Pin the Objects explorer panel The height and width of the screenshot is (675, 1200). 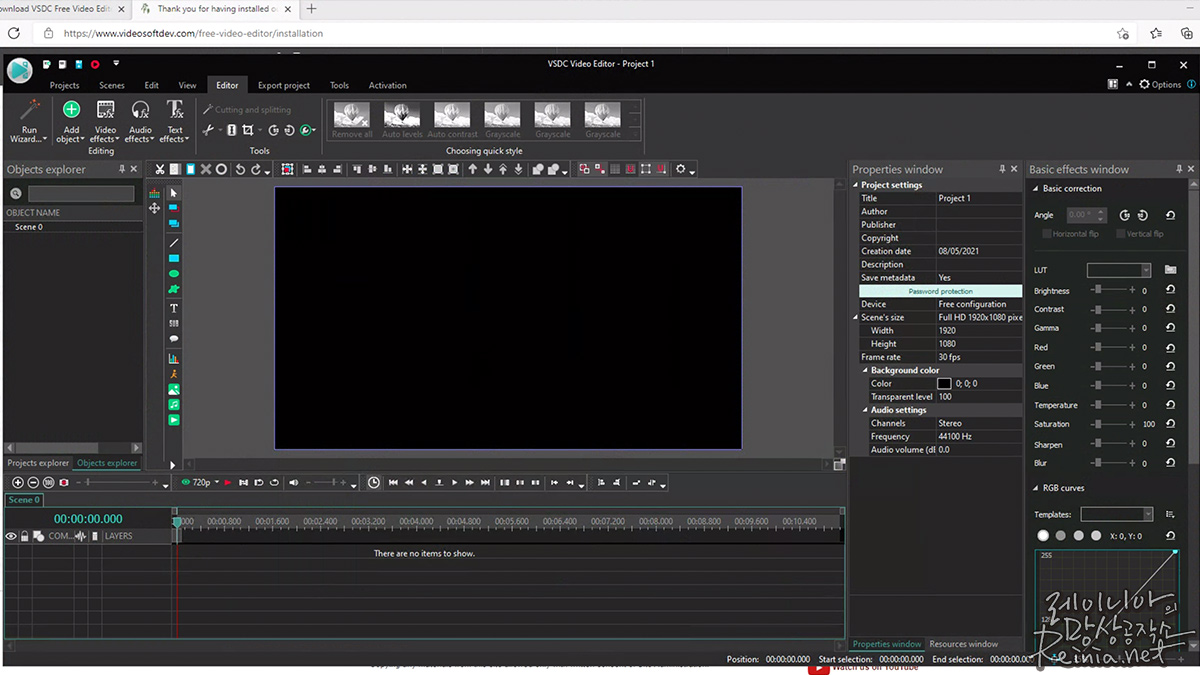122,169
